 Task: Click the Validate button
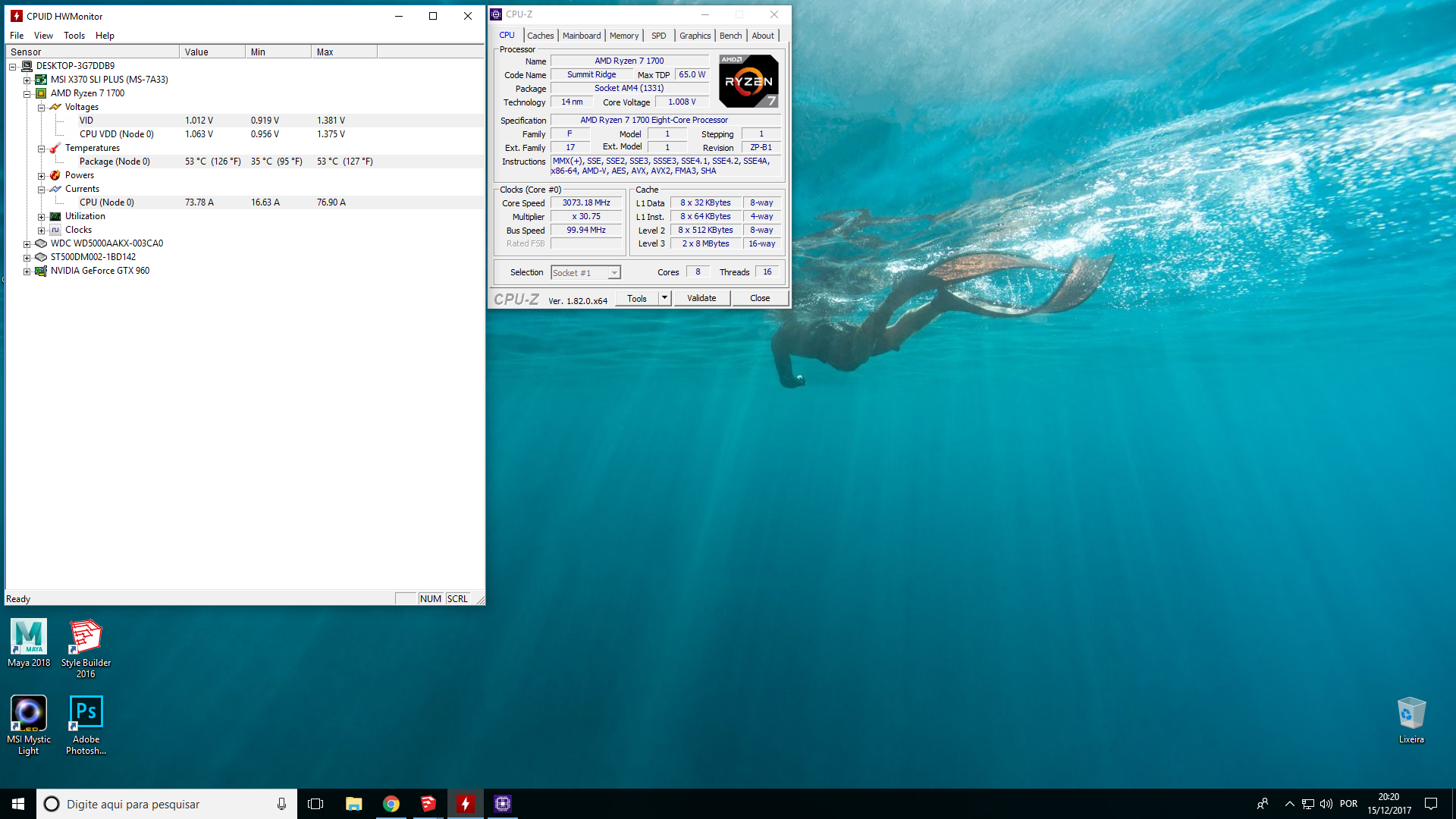(x=701, y=298)
